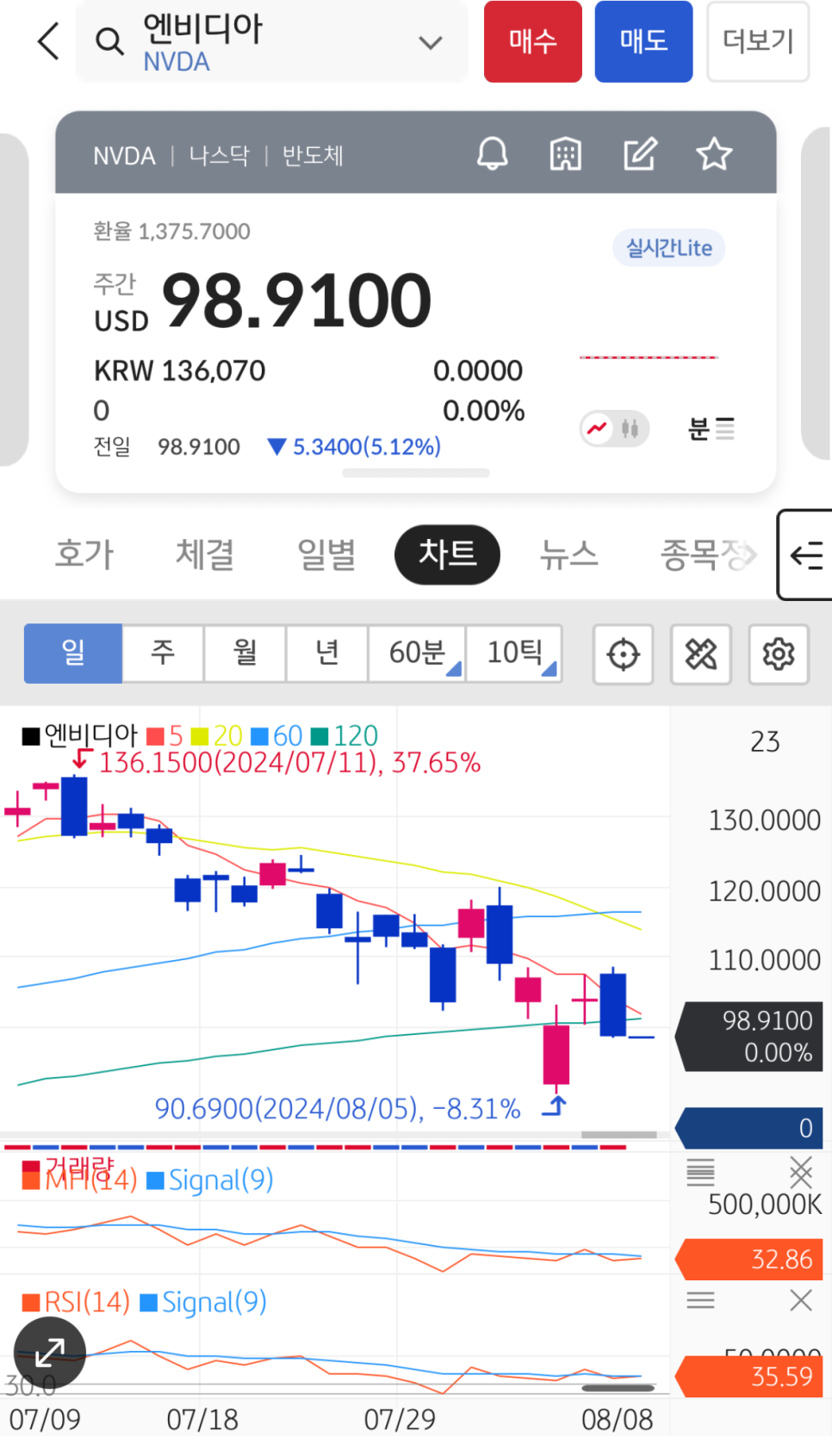Tap the RSI Signal(9) legend
Image resolution: width=832 pixels, height=1456 pixels.
[x=203, y=1302]
